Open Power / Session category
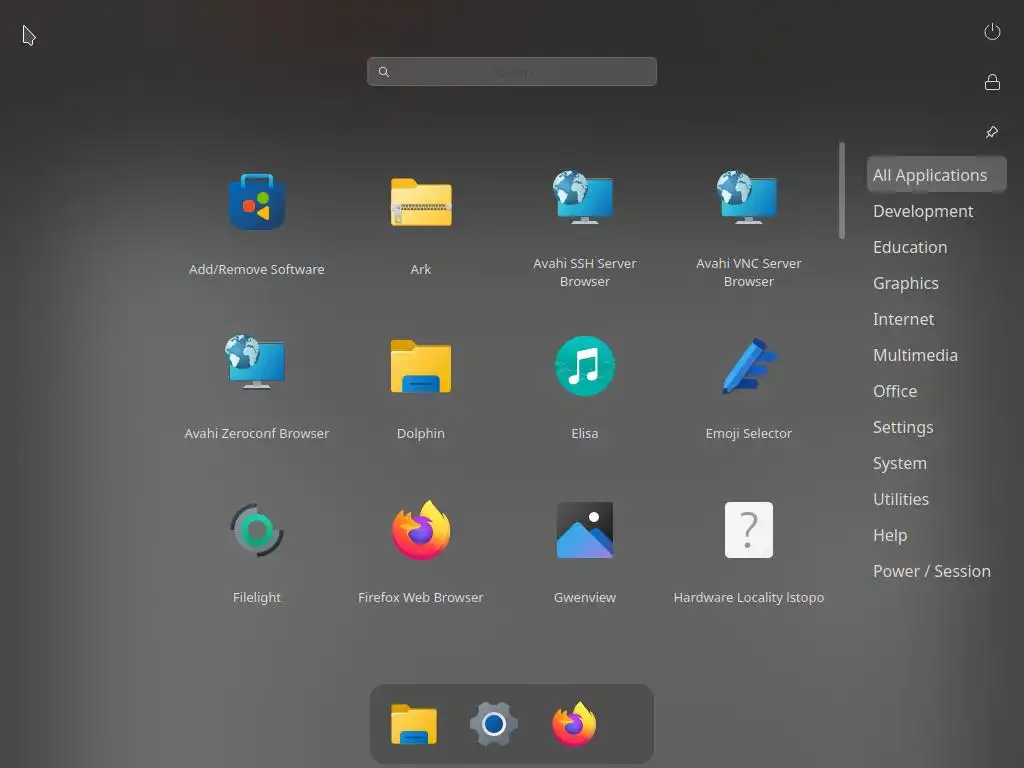Screen dimensions: 1024x768 [x=931, y=571]
